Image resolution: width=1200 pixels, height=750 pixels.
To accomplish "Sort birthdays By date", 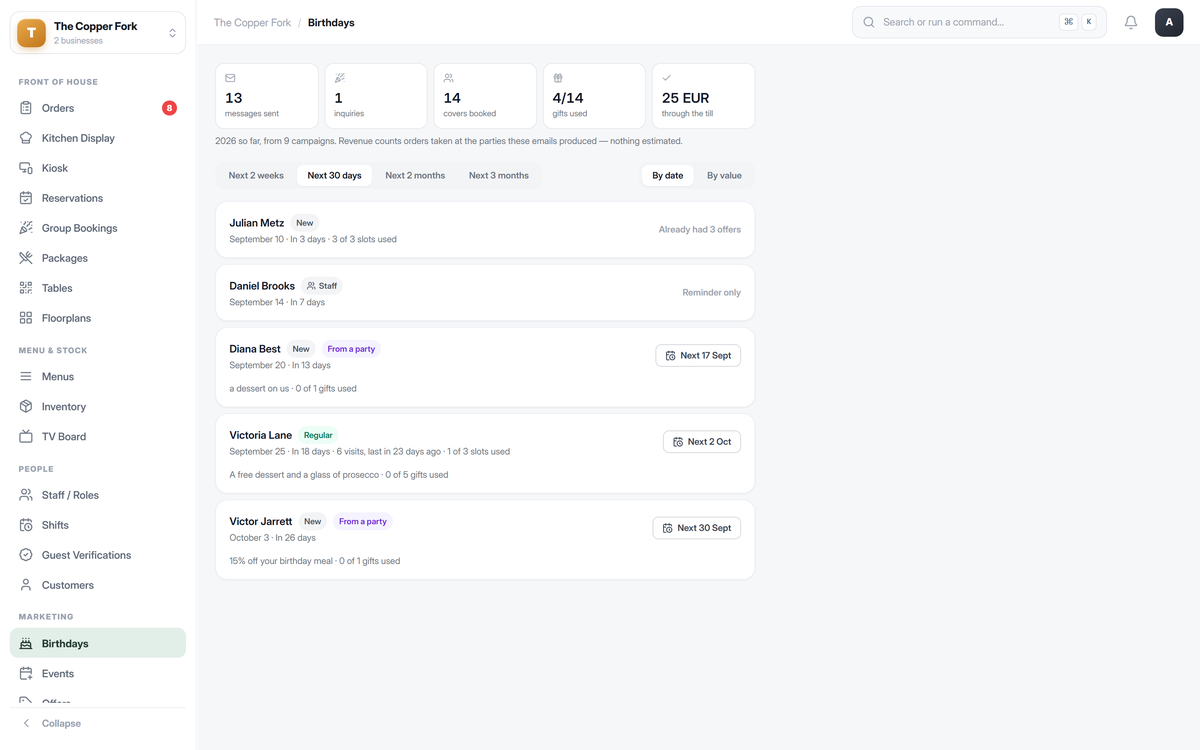I will (x=668, y=176).
